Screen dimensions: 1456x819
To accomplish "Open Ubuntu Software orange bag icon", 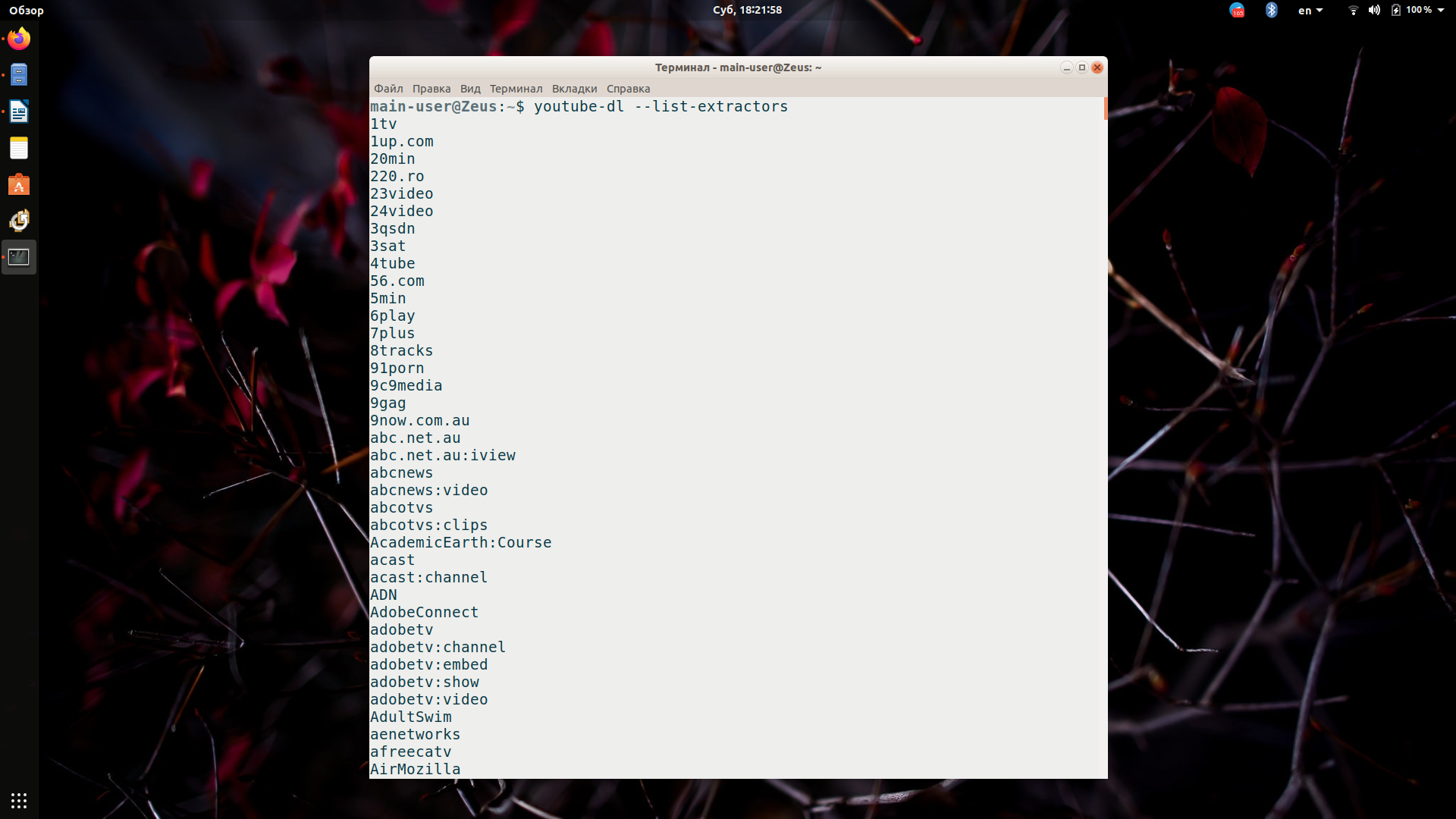I will tap(19, 184).
